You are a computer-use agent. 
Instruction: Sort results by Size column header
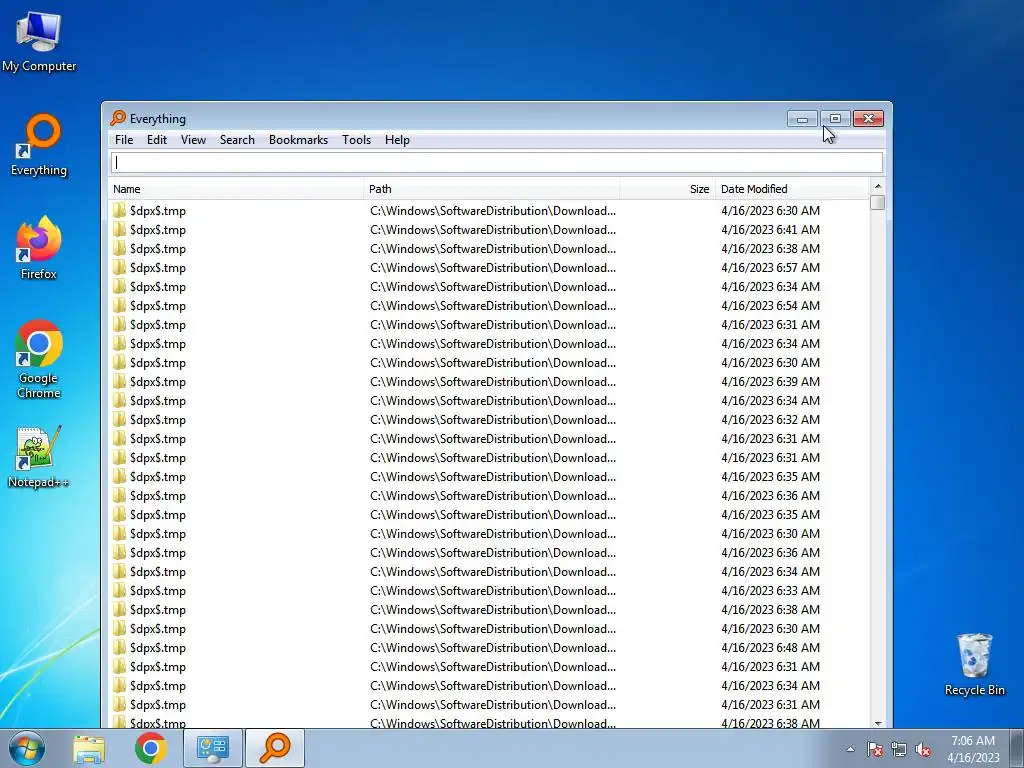pos(667,189)
